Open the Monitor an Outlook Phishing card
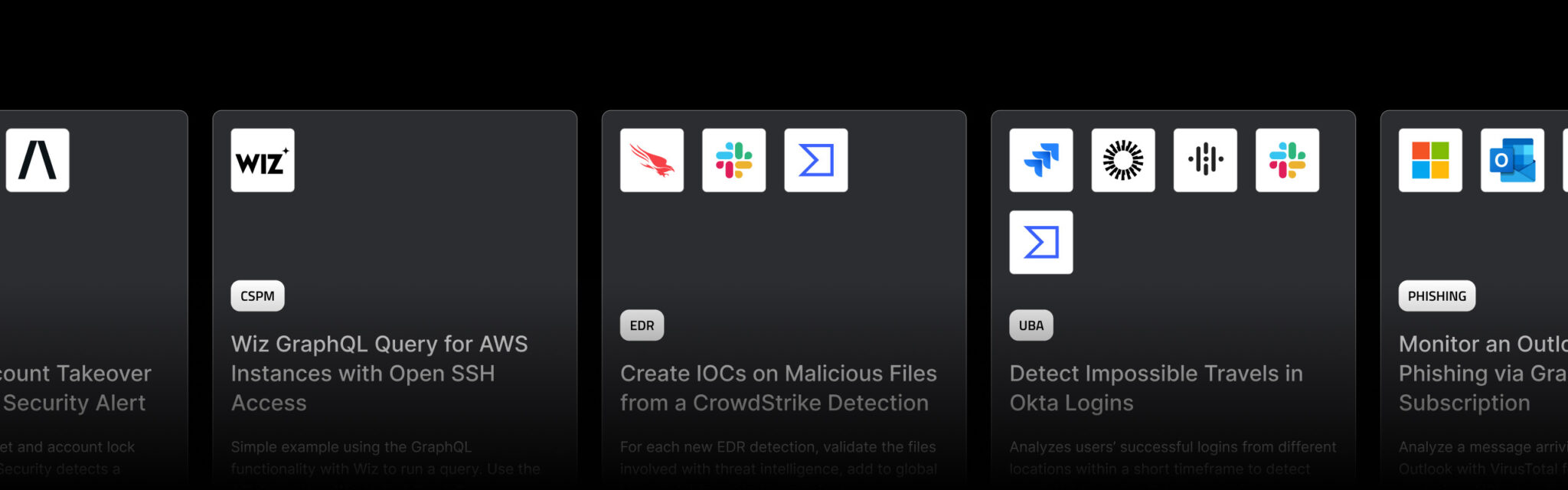Screen dimensions: 1568x490 point(1481,373)
